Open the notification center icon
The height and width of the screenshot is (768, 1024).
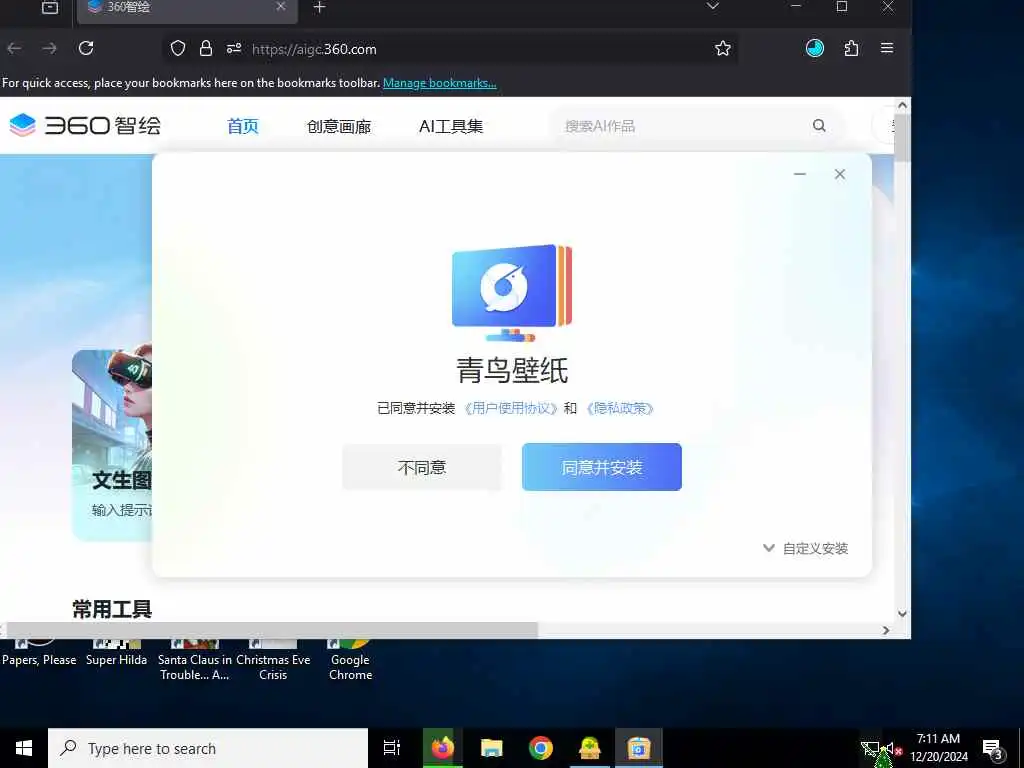(993, 748)
